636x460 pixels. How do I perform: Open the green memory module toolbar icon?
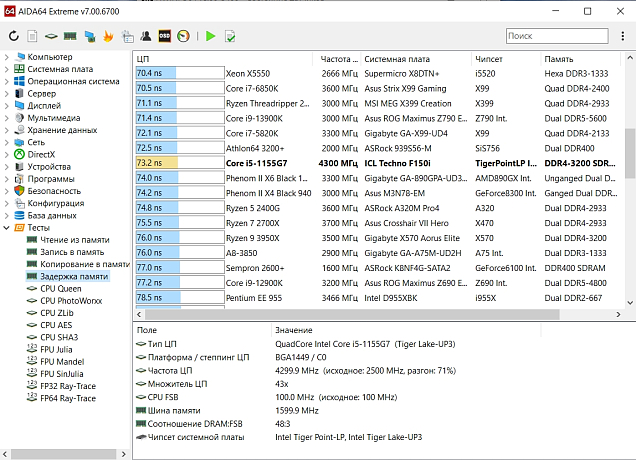coord(70,37)
